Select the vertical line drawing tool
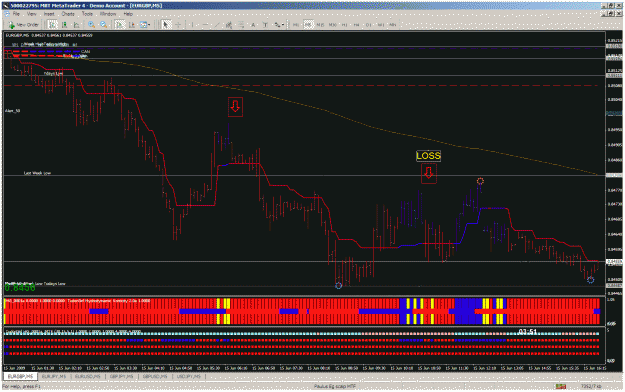 click(x=192, y=25)
